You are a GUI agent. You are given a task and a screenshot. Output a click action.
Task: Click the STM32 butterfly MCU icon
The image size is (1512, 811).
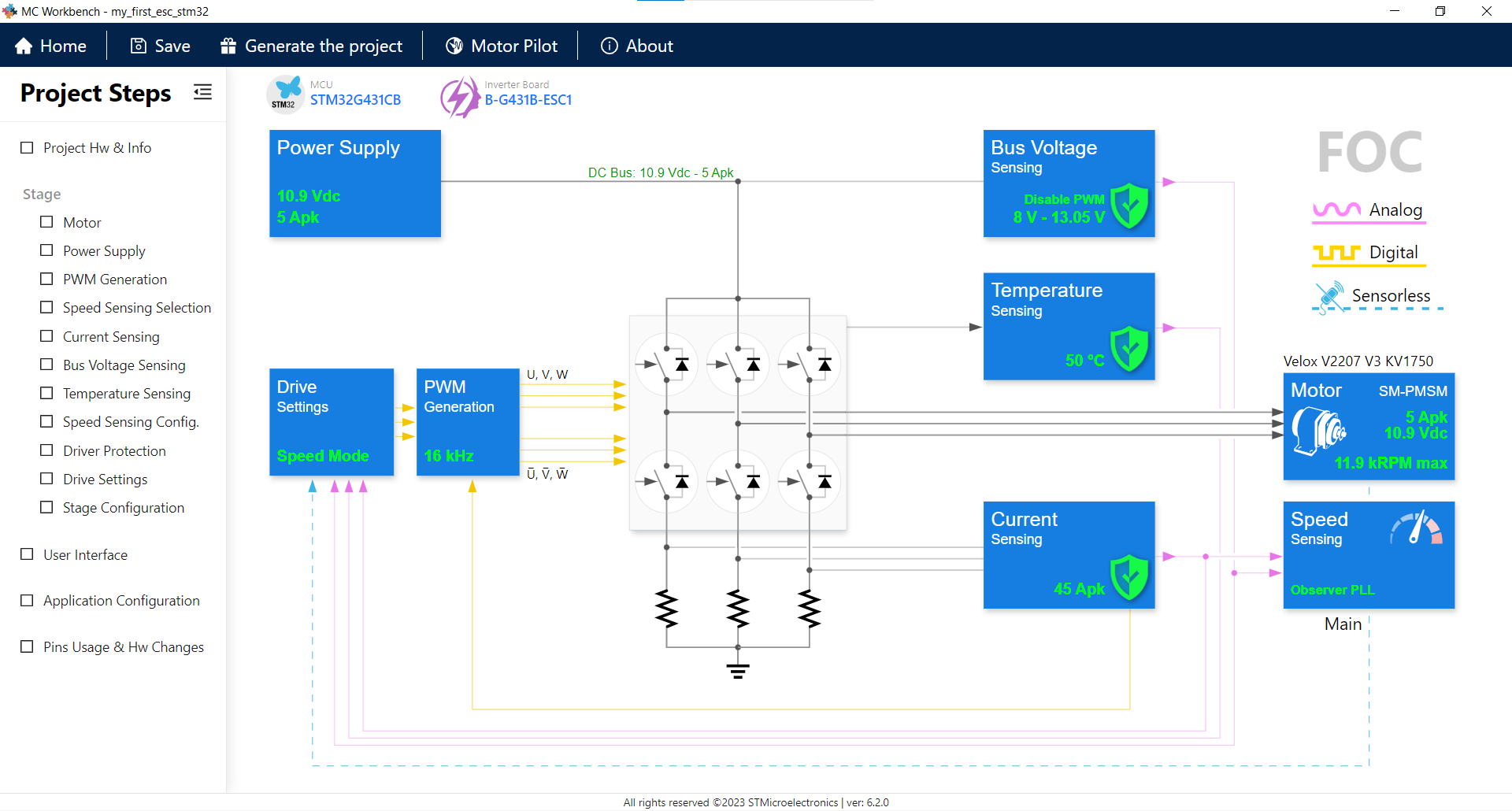point(285,94)
